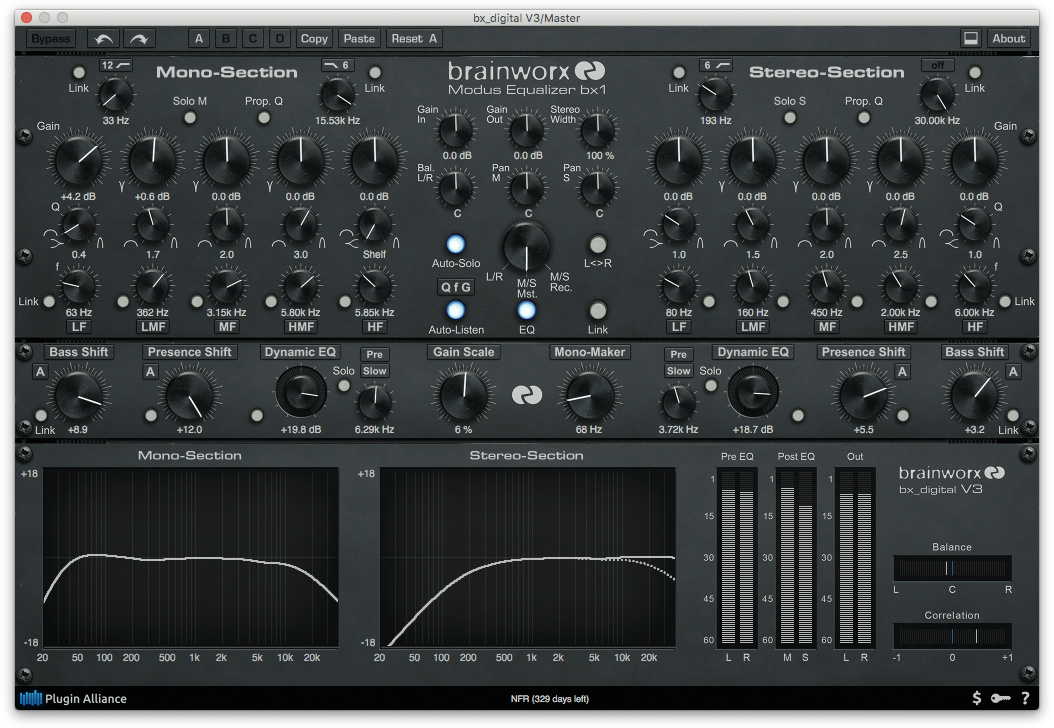Toggle the EQ on/off button
The width and height of the screenshot is (1054, 728).
click(x=527, y=310)
